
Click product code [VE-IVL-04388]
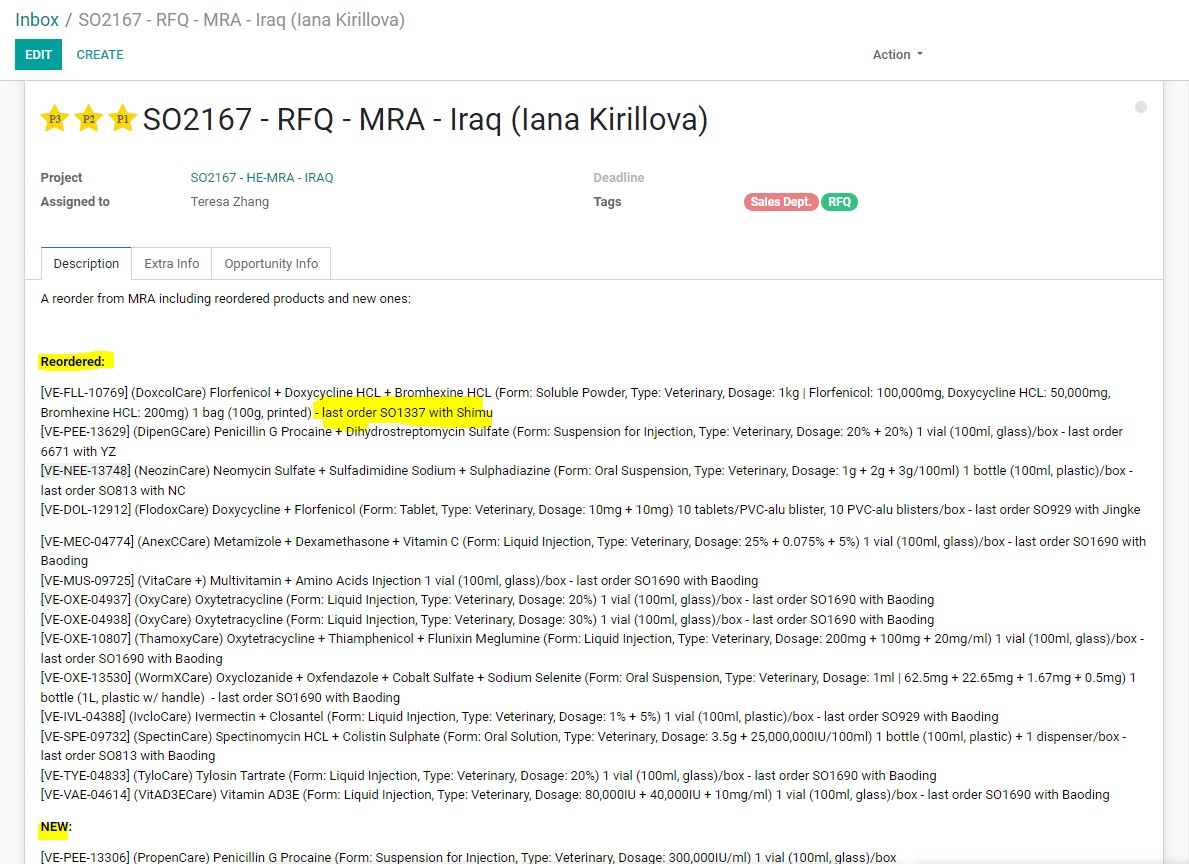point(83,717)
